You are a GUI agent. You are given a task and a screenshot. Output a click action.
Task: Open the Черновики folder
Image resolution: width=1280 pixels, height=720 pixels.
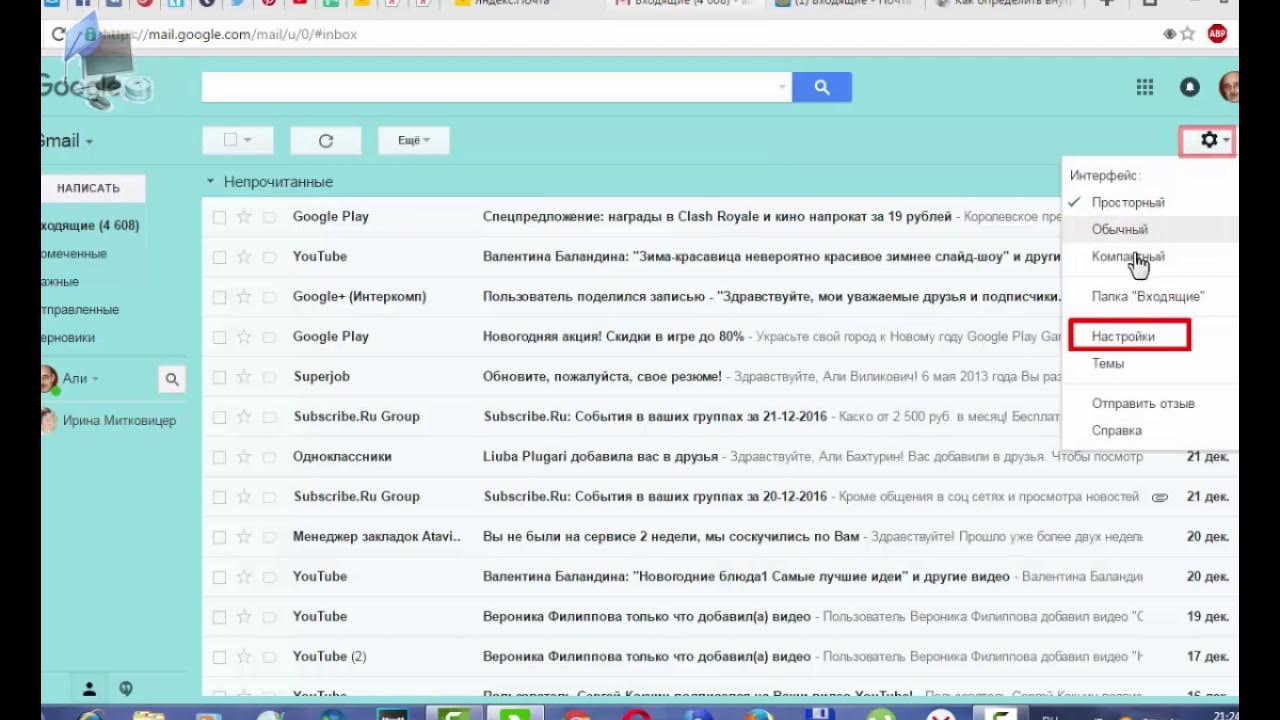pos(68,338)
